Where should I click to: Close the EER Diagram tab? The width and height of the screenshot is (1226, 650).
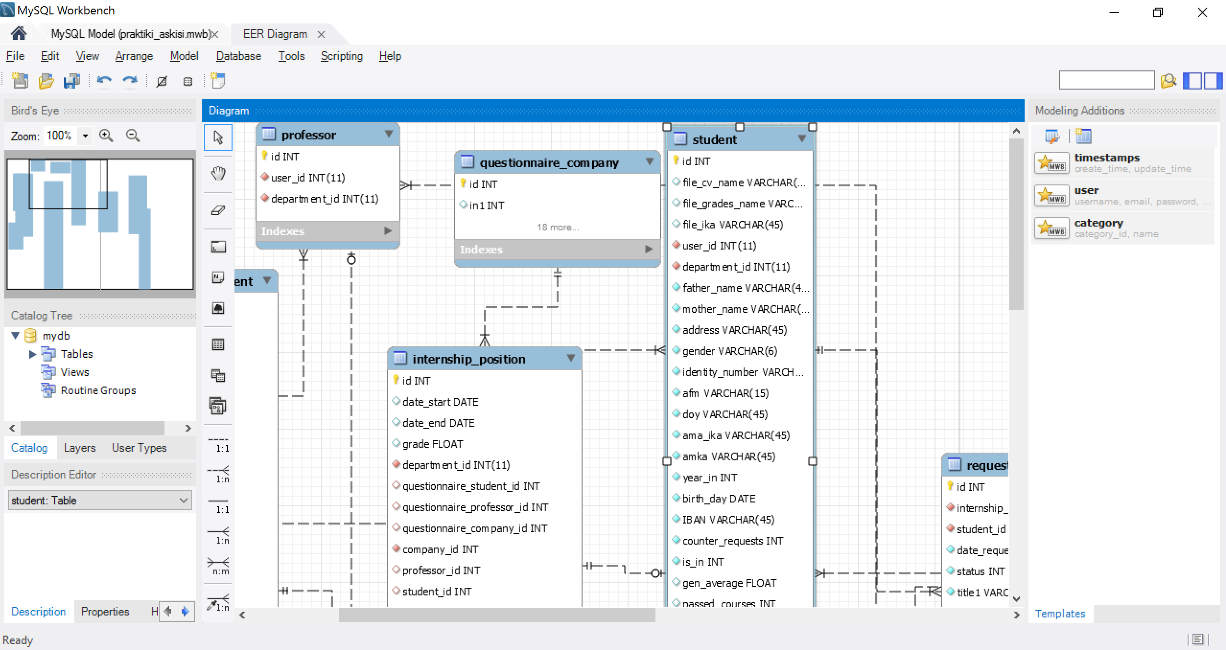(x=322, y=34)
